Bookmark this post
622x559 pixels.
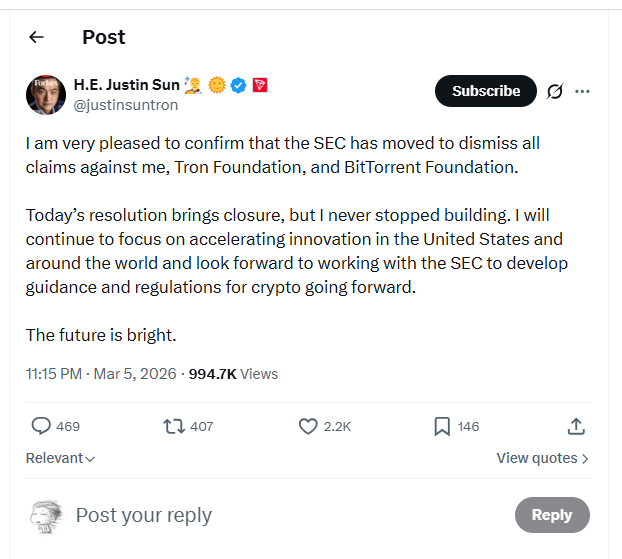pos(442,426)
